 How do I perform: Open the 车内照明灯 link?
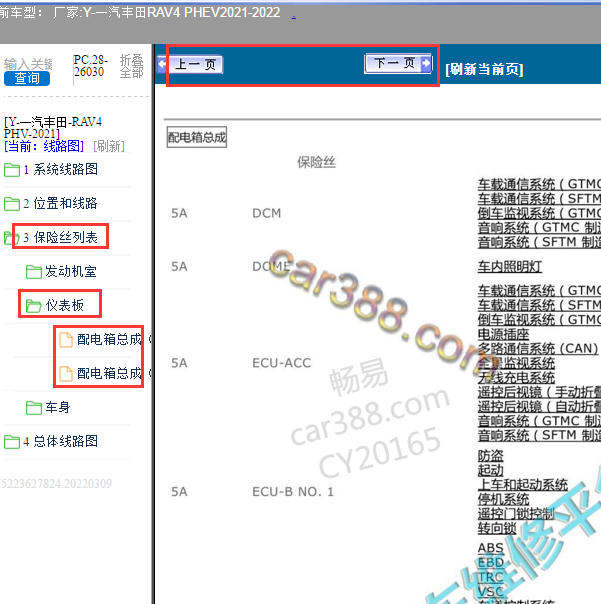[x=510, y=266]
